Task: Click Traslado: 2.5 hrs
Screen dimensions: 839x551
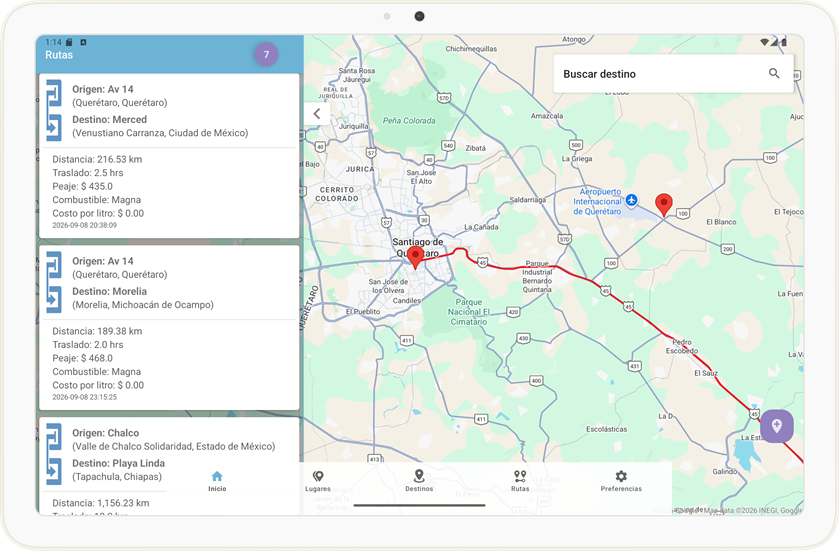Action: [88, 173]
